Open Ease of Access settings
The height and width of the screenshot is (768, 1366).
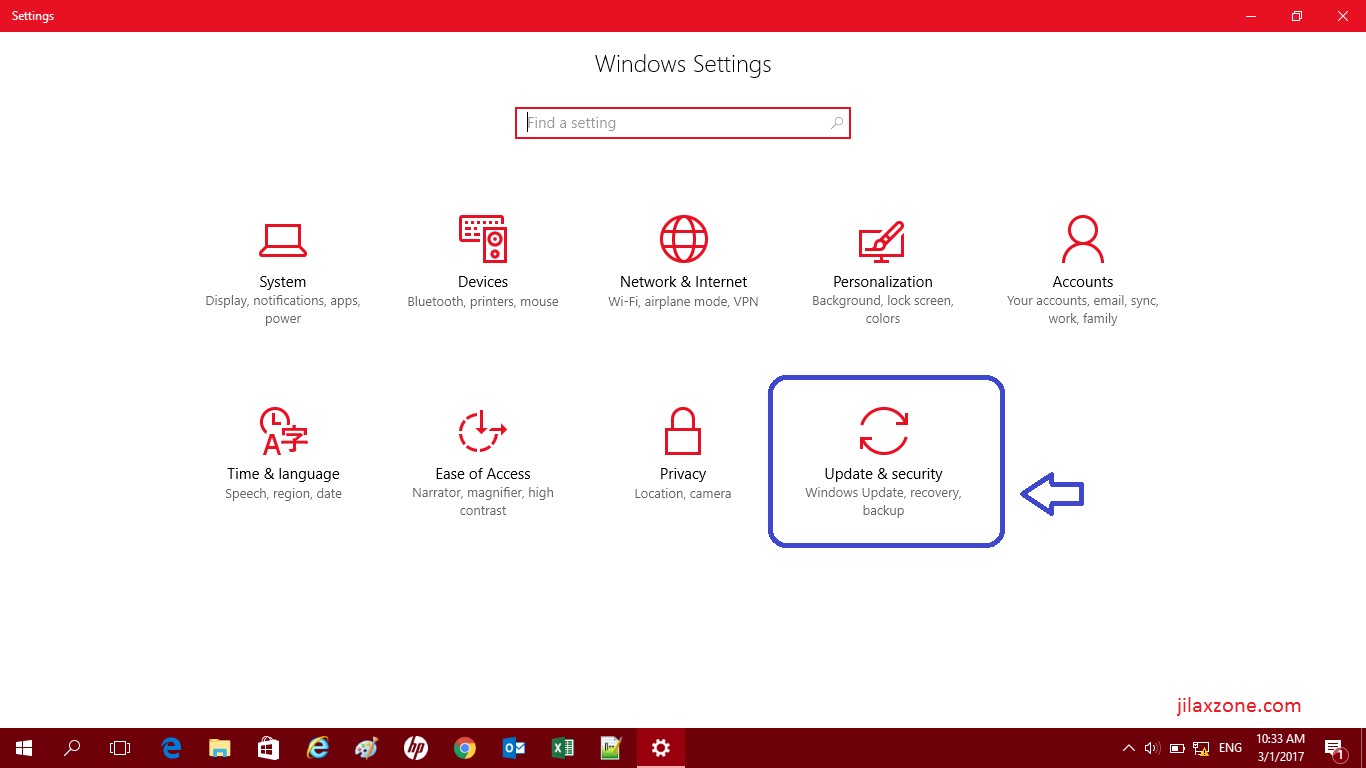tap(483, 462)
